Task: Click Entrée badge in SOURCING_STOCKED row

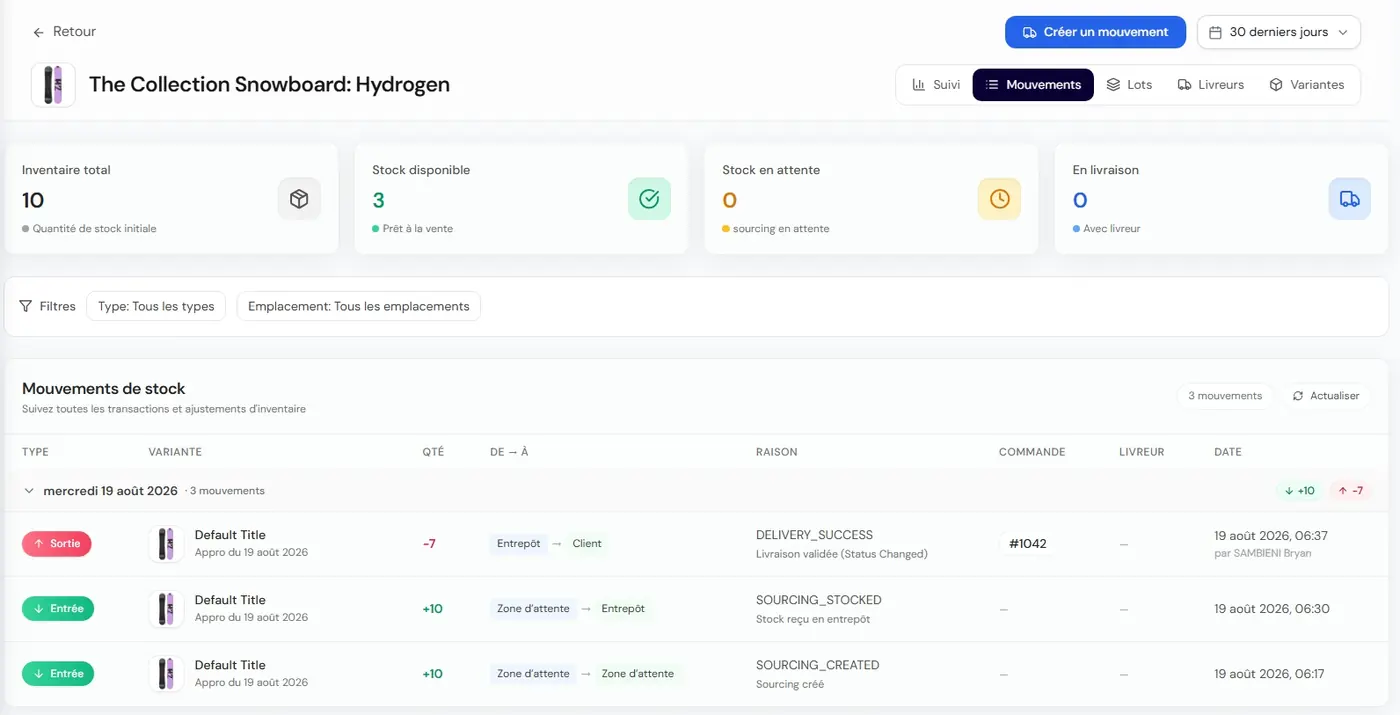Action: [x=58, y=609]
